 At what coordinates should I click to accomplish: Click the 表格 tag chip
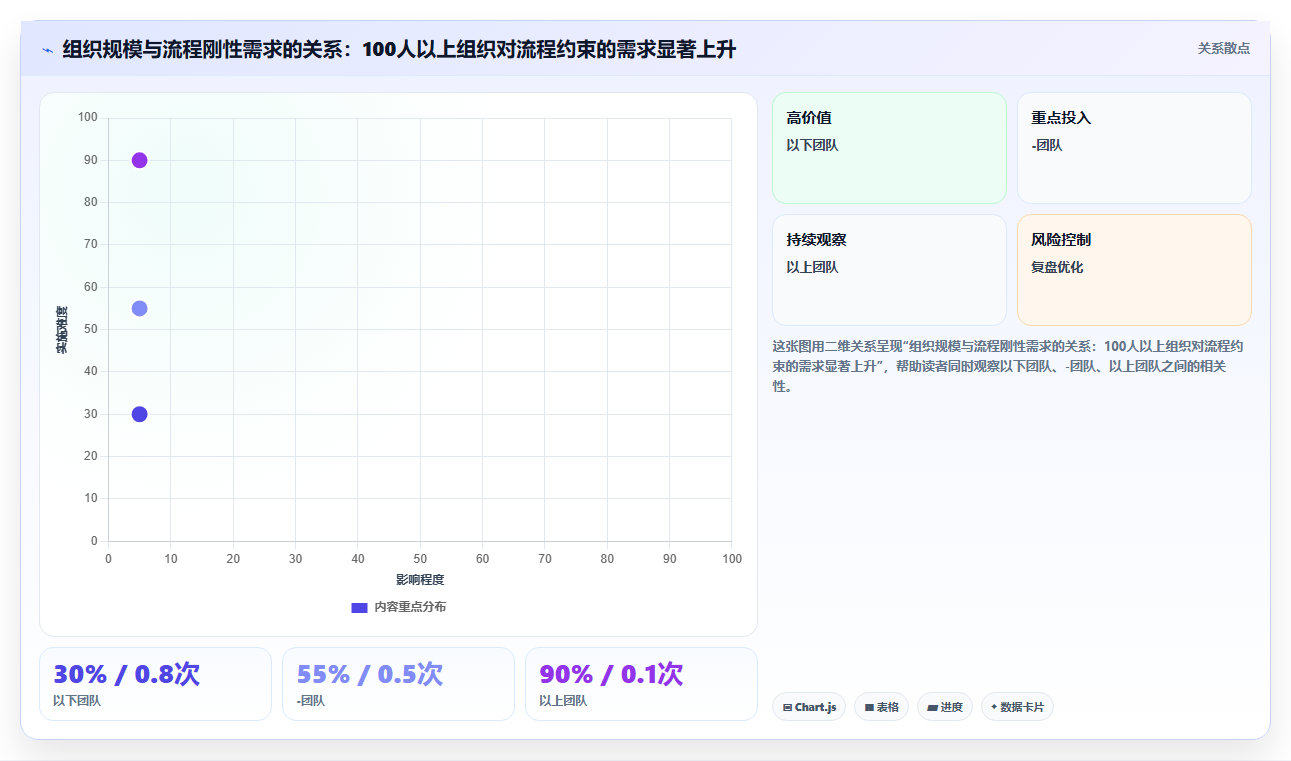click(x=881, y=707)
